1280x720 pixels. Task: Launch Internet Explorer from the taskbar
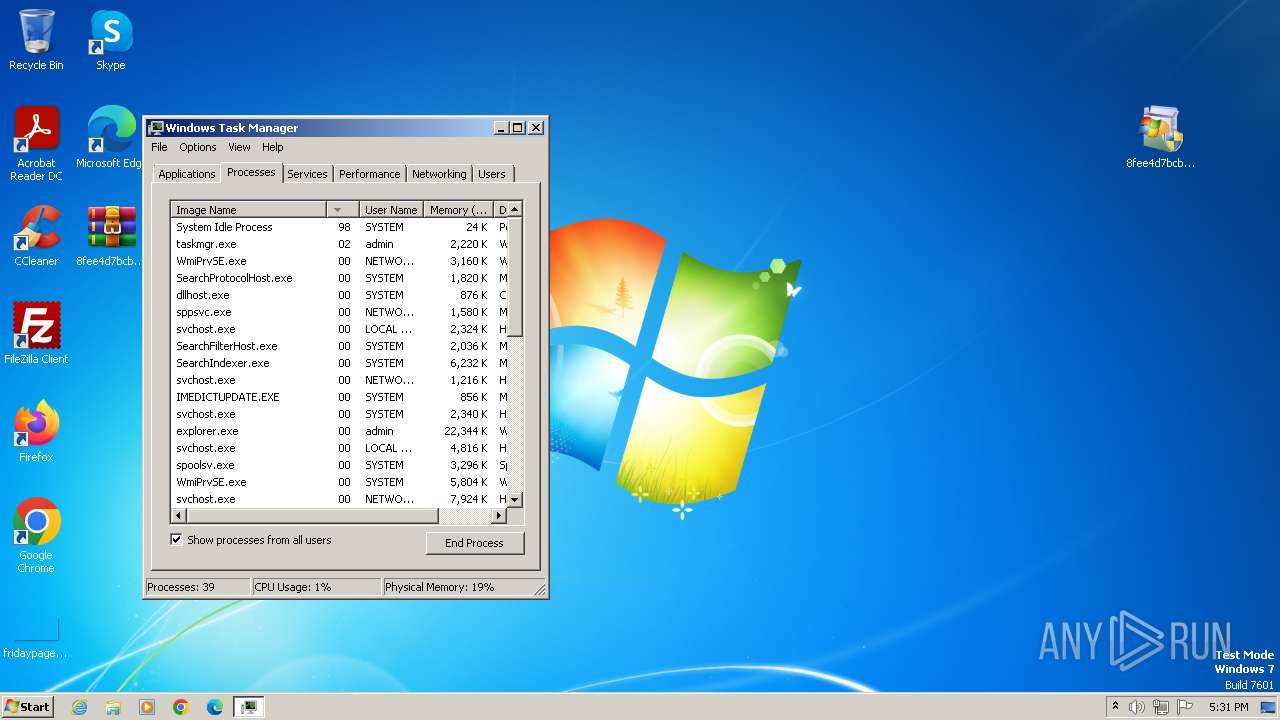(x=79, y=707)
